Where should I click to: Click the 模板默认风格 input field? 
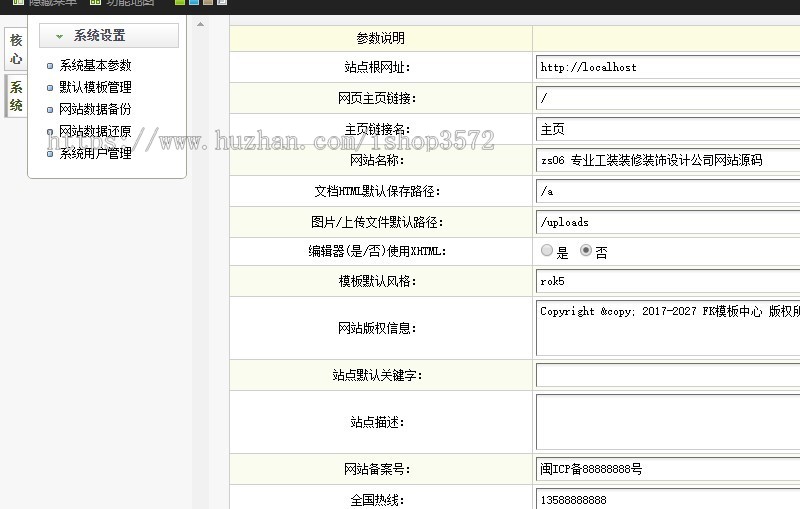[668, 282]
